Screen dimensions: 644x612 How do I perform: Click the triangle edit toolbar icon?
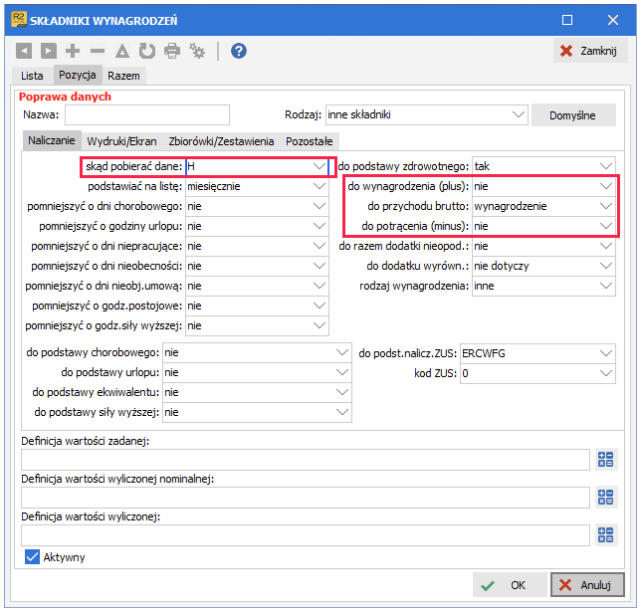(122, 51)
